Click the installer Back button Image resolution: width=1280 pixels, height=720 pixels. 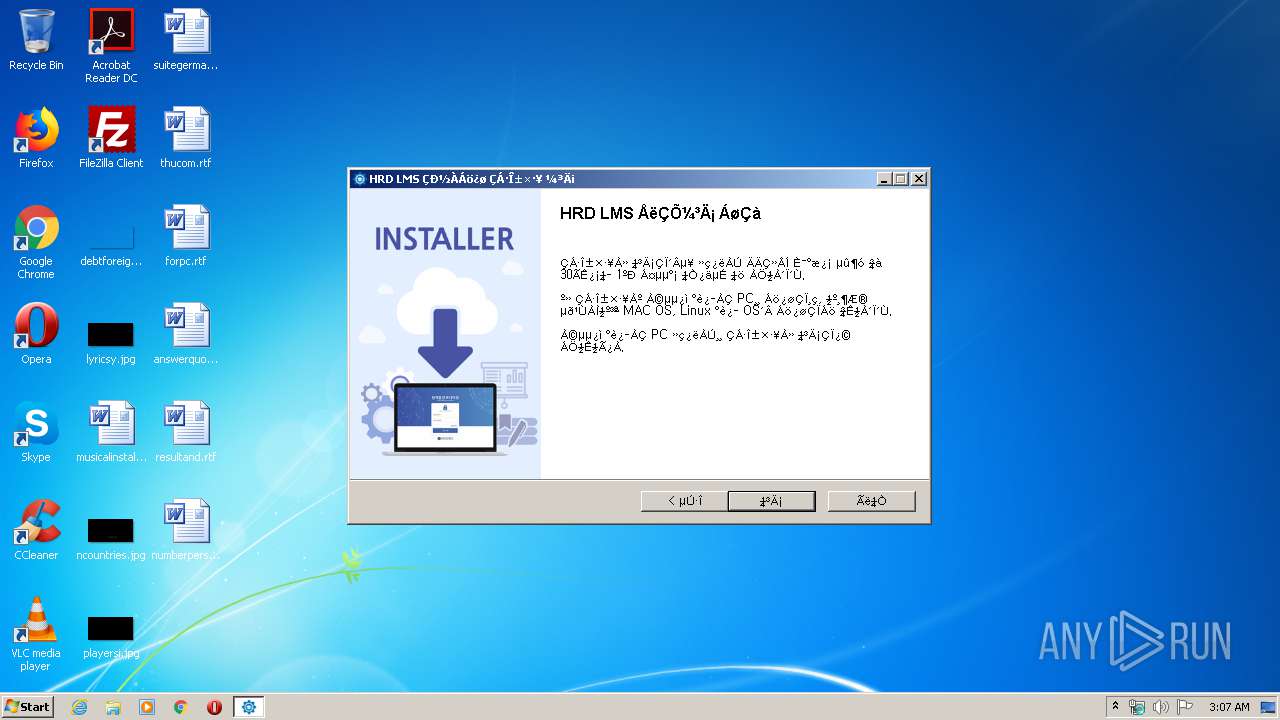click(685, 501)
